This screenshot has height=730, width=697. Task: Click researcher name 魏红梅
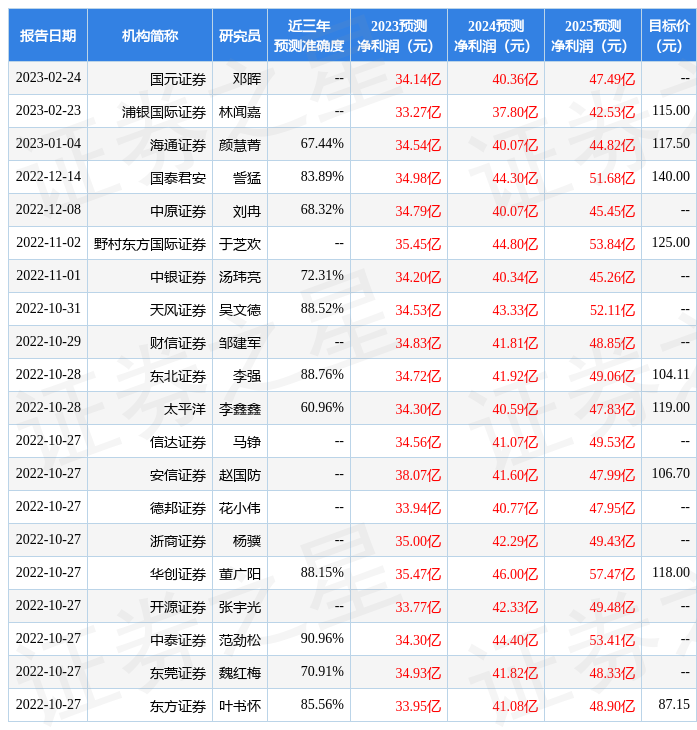pyautogui.click(x=240, y=674)
